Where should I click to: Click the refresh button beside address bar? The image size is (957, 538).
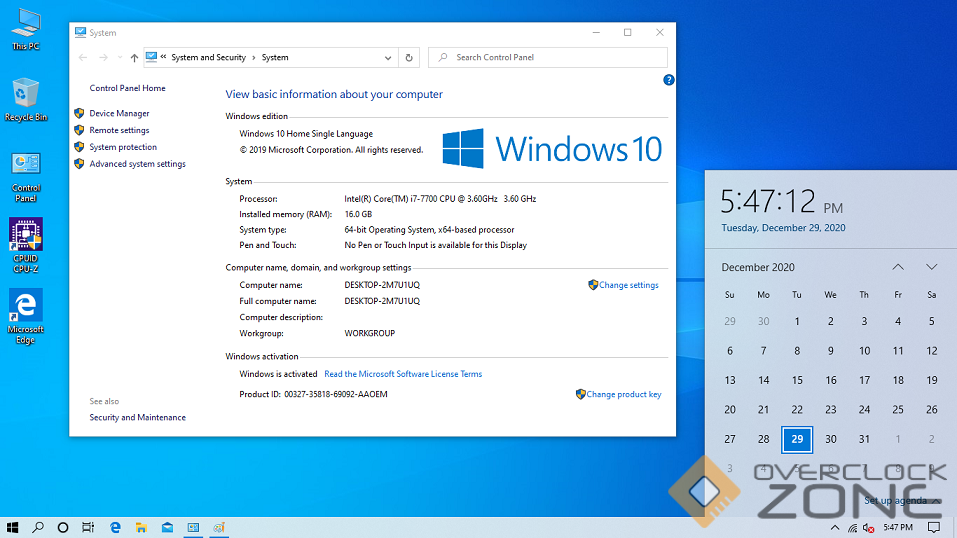409,58
